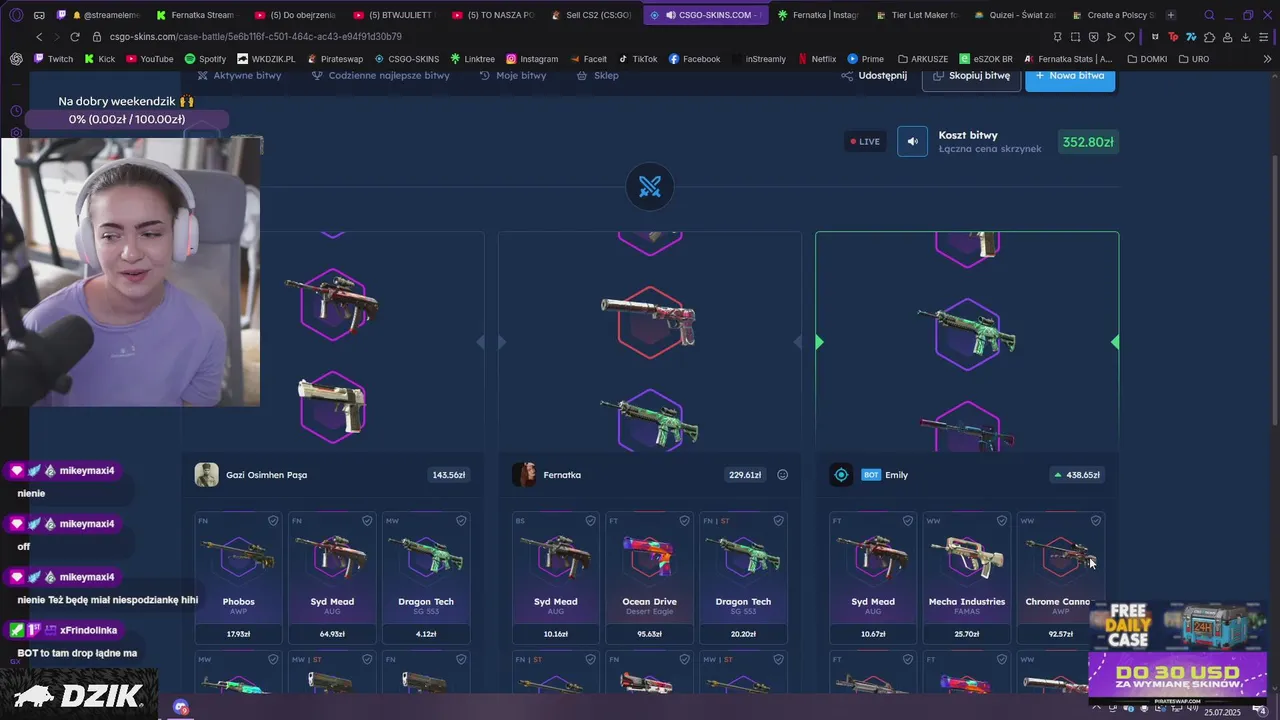Click shield icon on Fernatka's Syd Mead card

591,521
